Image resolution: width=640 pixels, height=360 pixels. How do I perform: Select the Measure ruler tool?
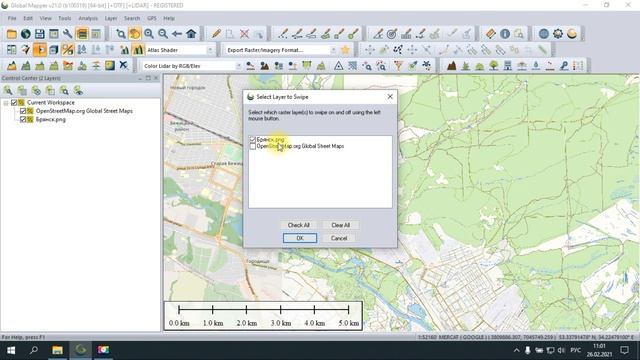[491, 34]
